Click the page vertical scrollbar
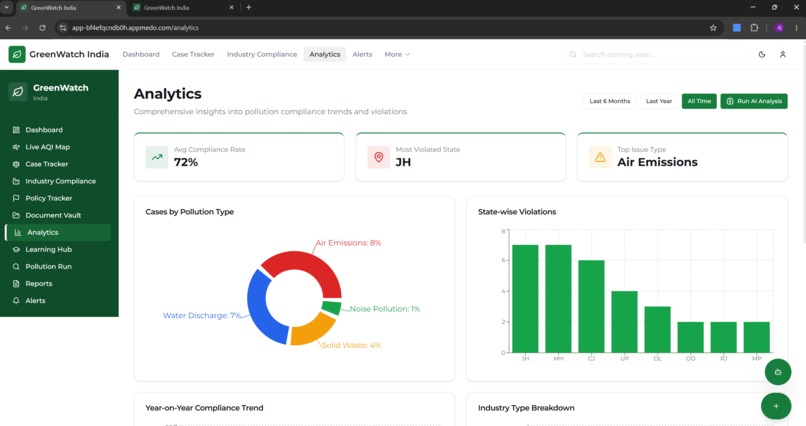806x426 pixels. pyautogui.click(x=802, y=144)
